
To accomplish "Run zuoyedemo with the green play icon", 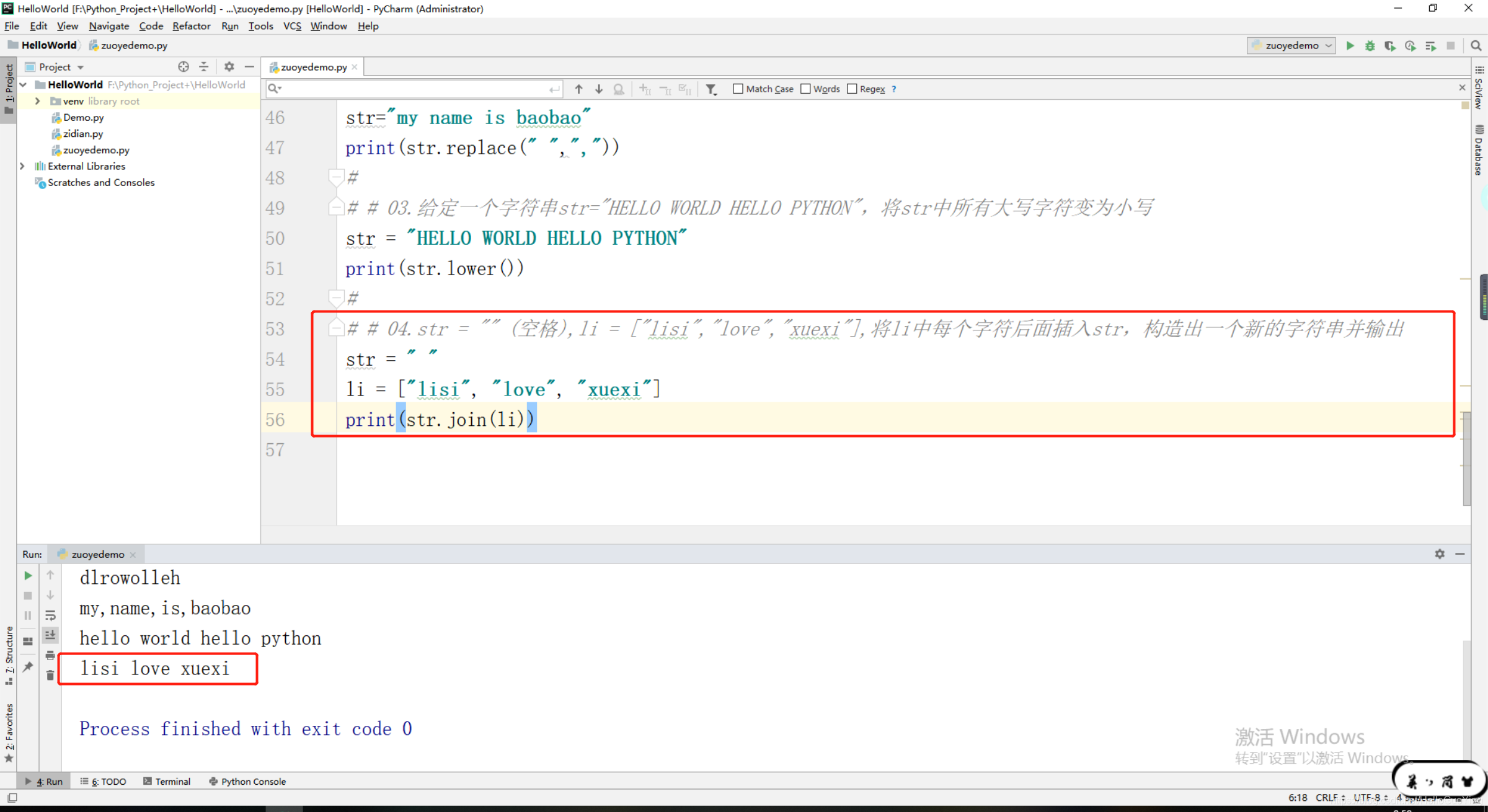I will click(1350, 45).
